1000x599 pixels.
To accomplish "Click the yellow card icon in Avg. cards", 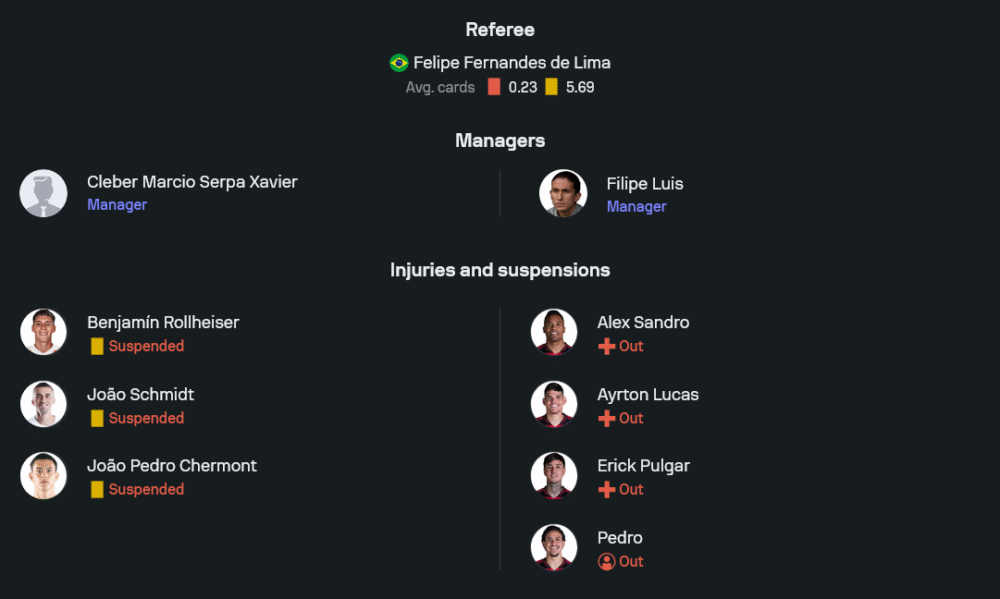I will (551, 87).
